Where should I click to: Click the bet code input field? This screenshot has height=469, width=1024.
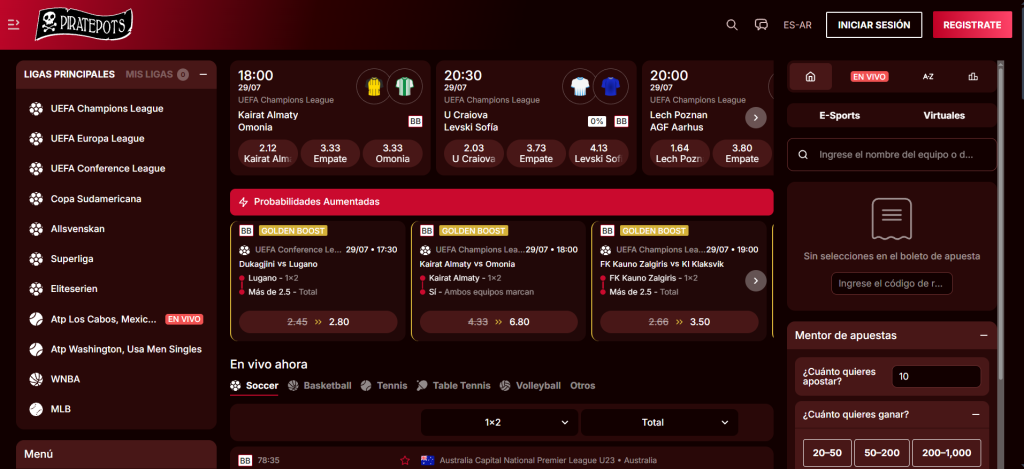[891, 283]
